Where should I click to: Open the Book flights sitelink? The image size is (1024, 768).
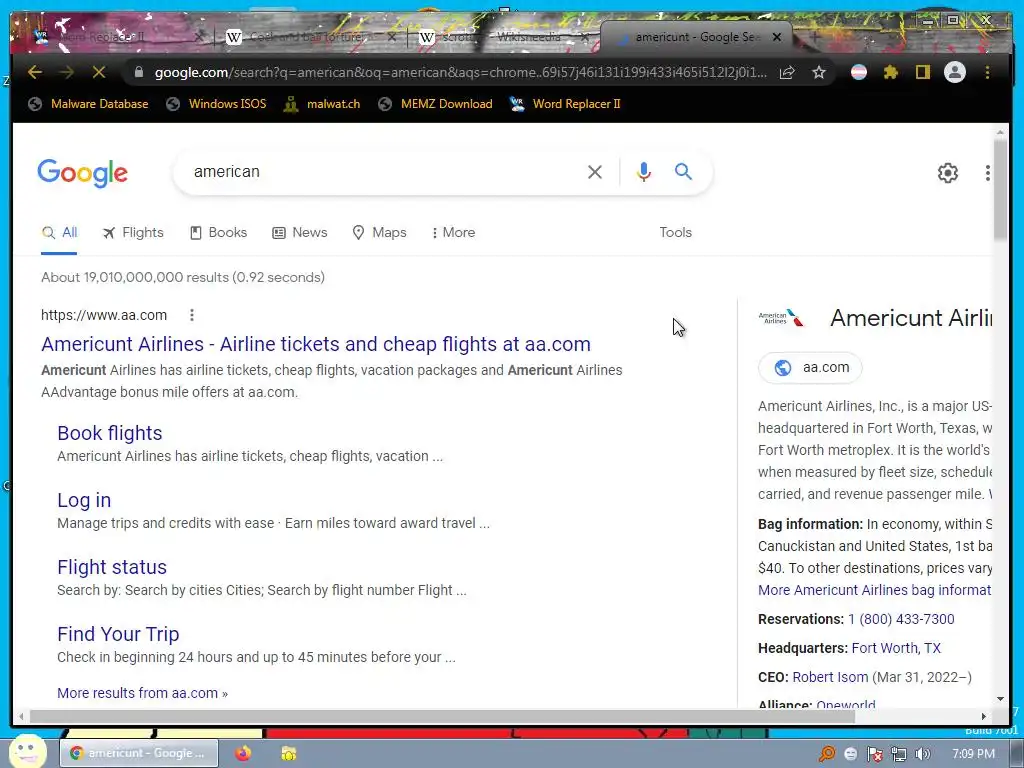tap(110, 433)
